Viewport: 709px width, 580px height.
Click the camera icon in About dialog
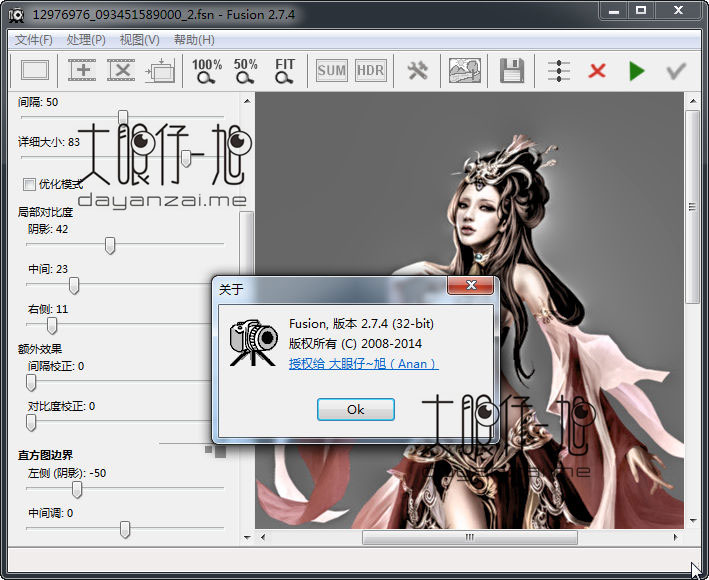click(x=253, y=343)
